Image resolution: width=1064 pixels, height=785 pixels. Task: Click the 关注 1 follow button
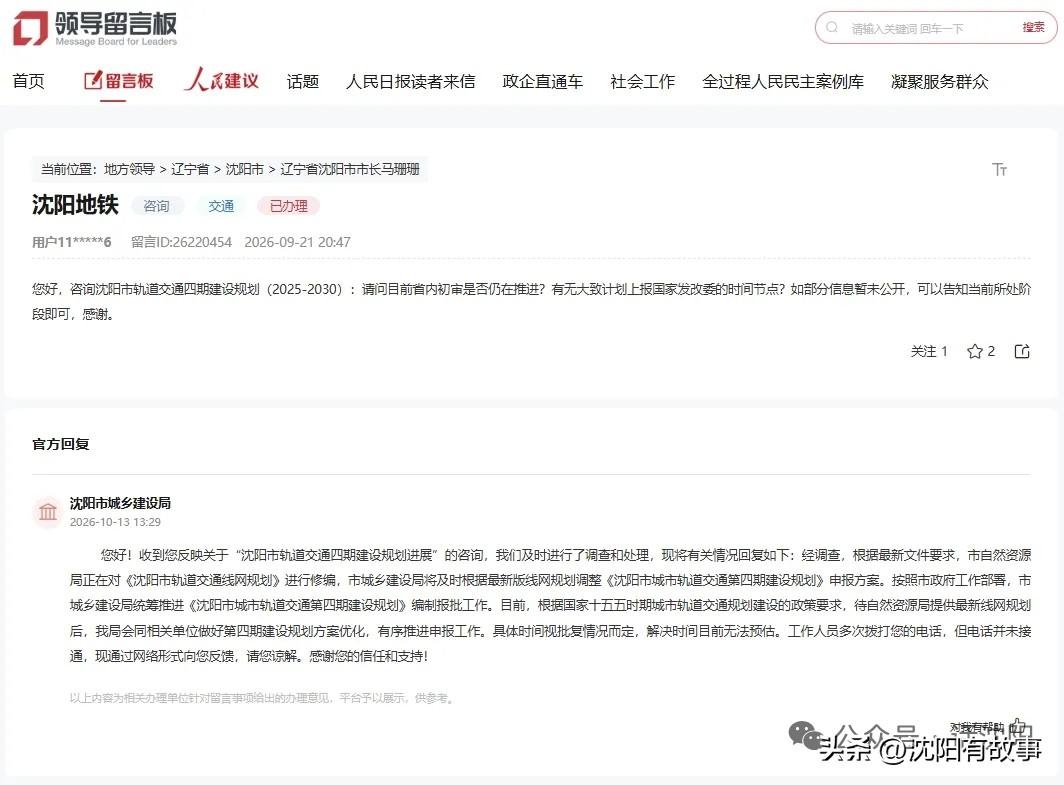tap(928, 351)
